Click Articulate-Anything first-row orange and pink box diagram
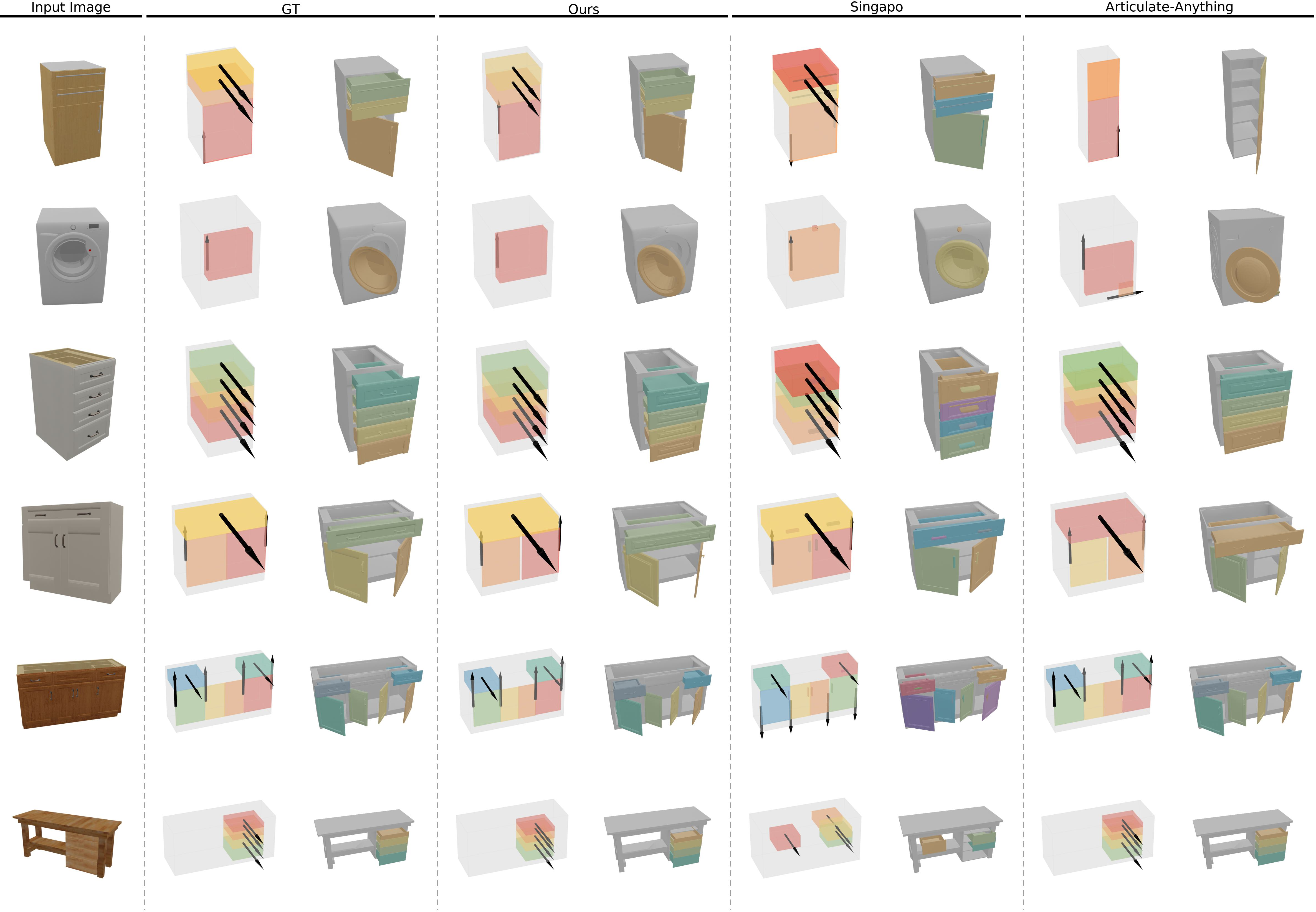This screenshot has height=912, width=1316. tap(1098, 104)
